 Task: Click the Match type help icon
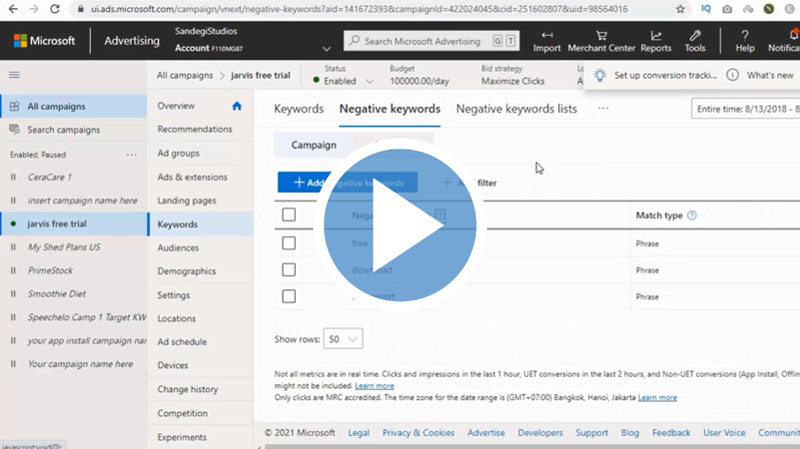pos(692,215)
